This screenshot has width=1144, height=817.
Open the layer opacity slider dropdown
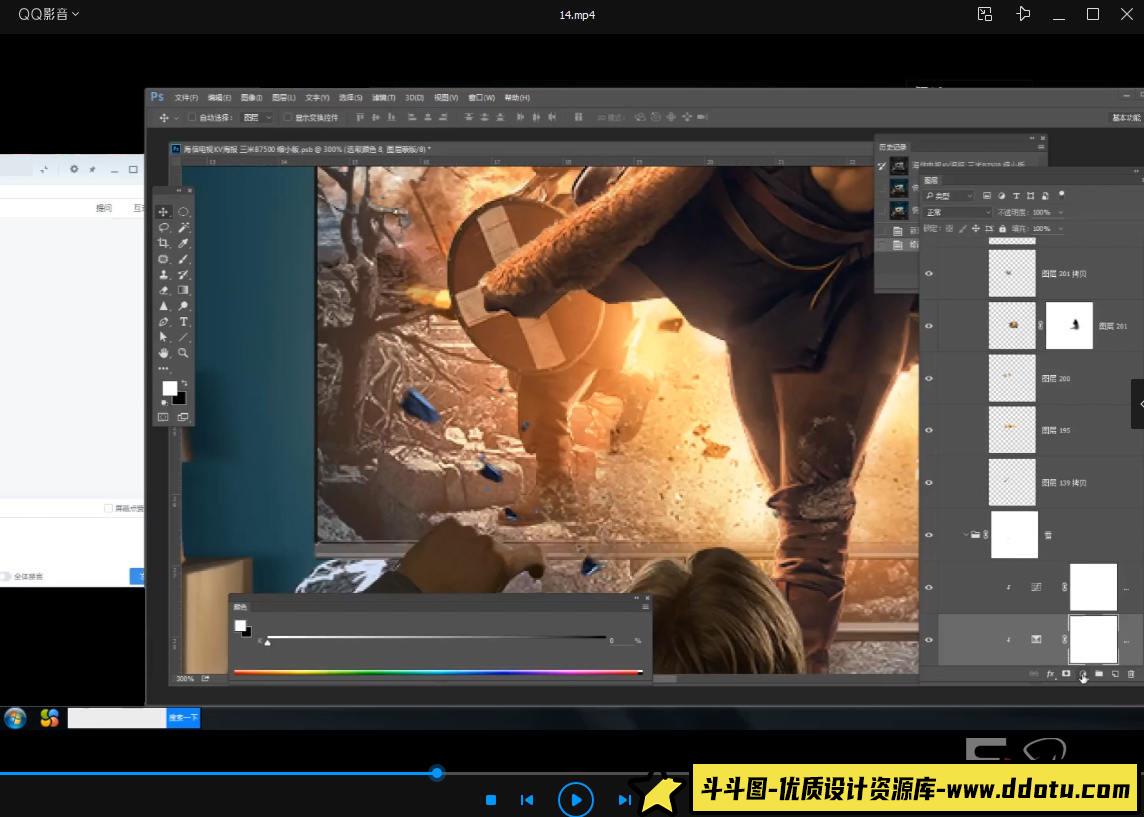click(1060, 212)
